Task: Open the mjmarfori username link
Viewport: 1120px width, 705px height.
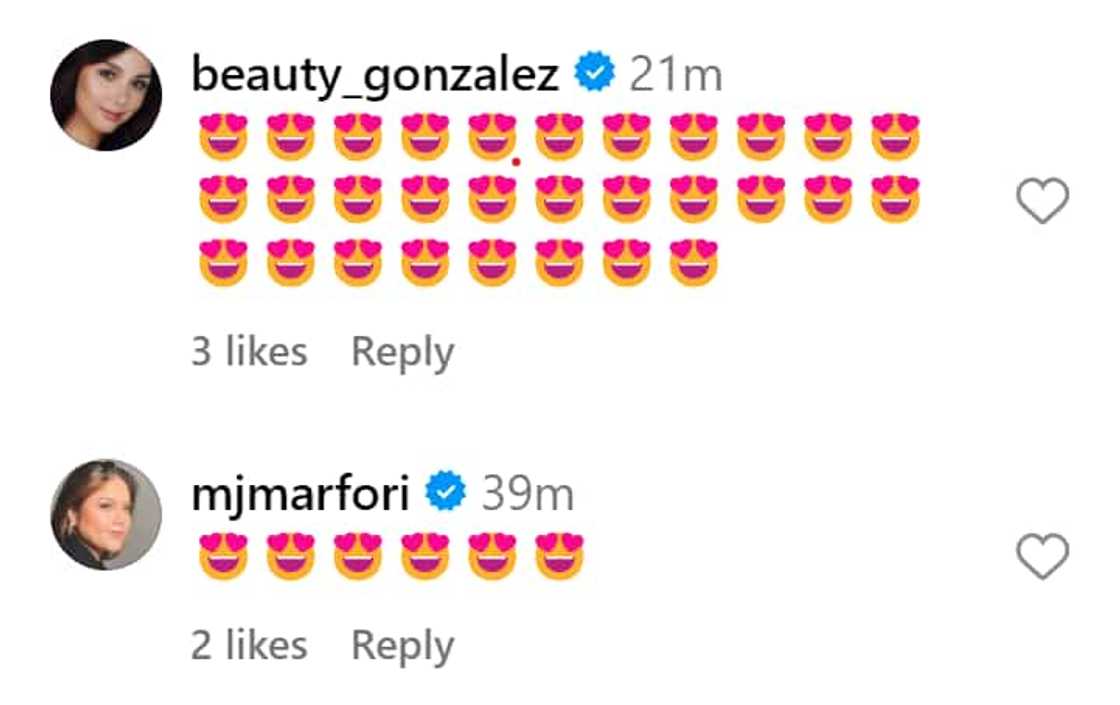Action: pyautogui.click(x=300, y=495)
